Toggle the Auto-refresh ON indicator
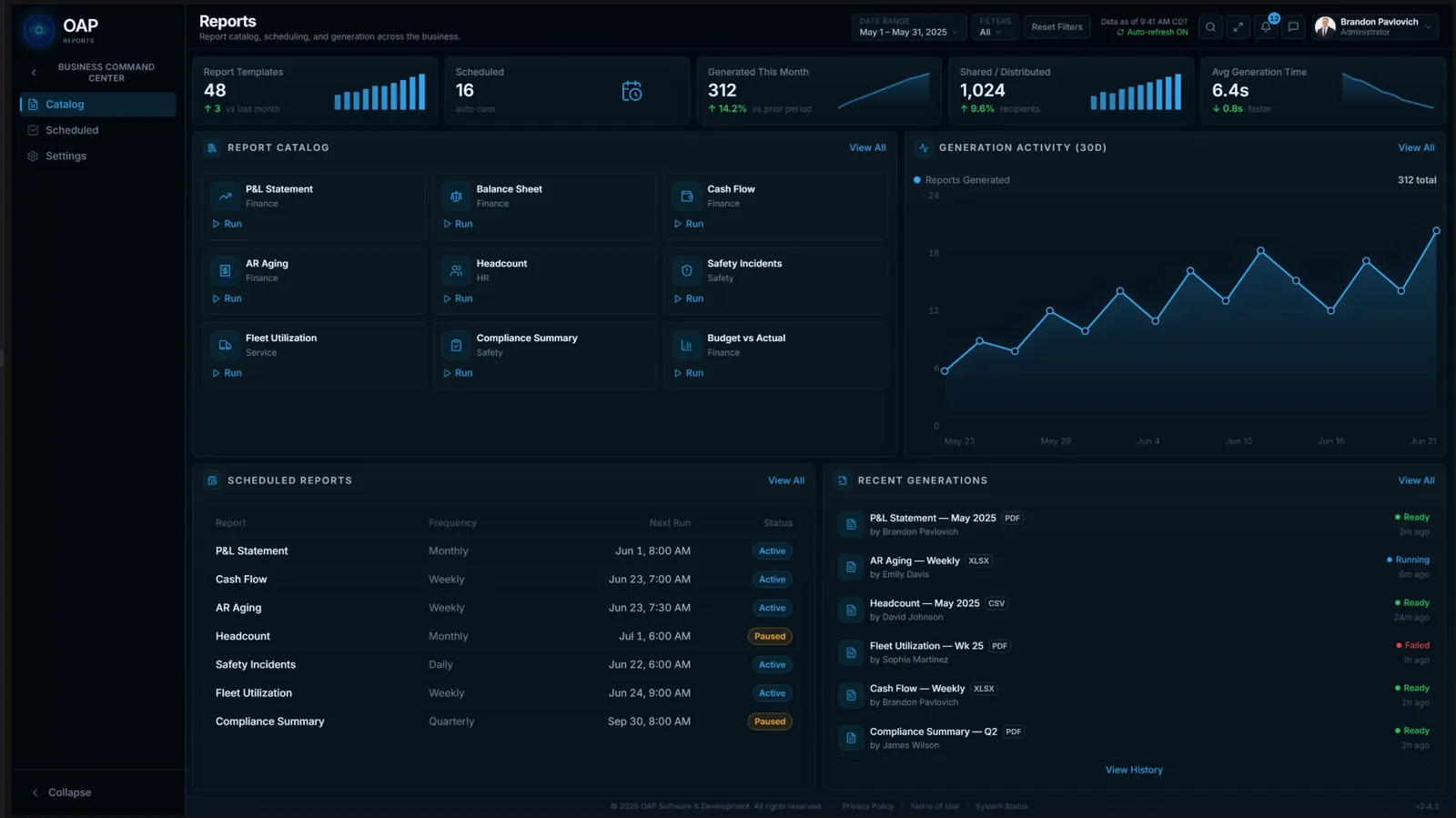This screenshot has width=1456, height=818. click(x=1152, y=33)
